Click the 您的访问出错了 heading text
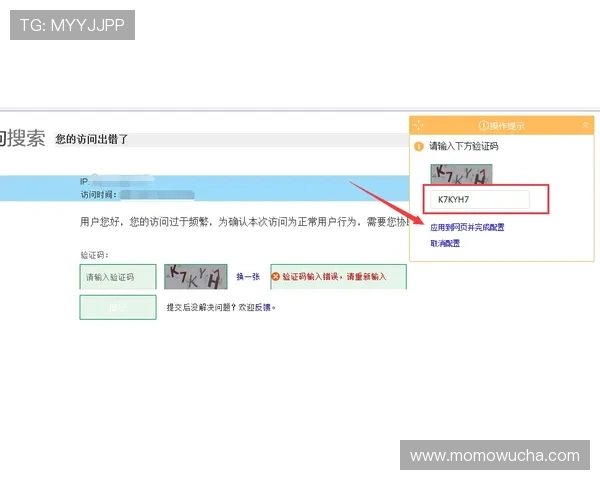 pos(91,139)
